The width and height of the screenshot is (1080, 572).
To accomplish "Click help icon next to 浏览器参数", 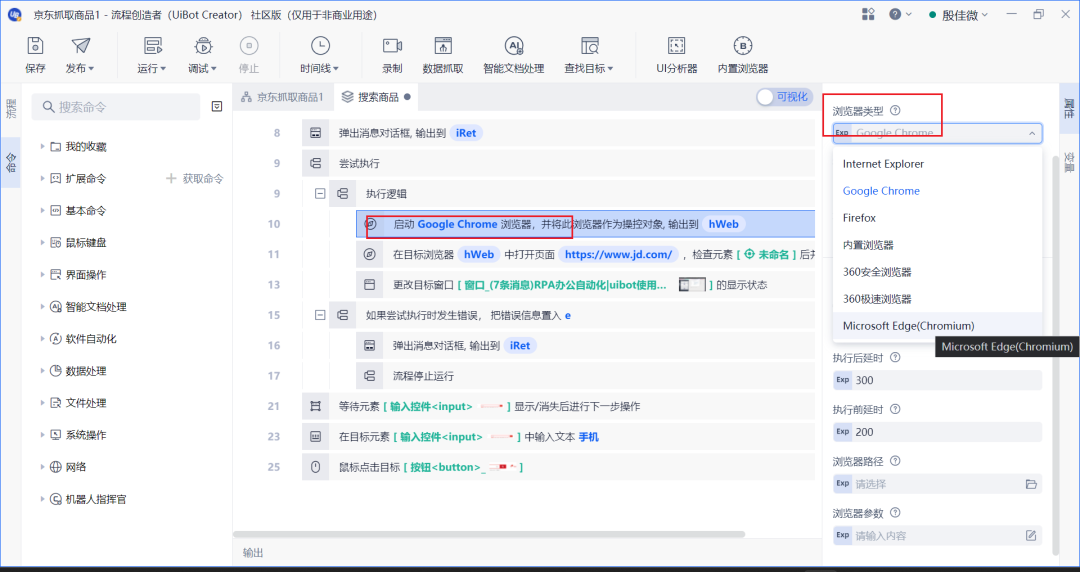I will click(x=895, y=512).
